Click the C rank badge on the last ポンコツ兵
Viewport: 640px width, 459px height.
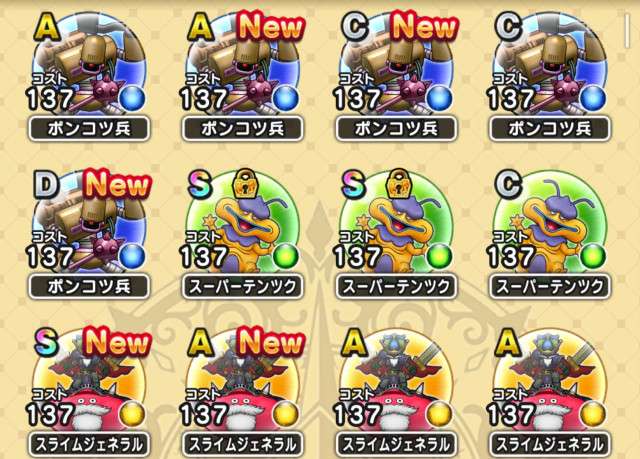(509, 27)
